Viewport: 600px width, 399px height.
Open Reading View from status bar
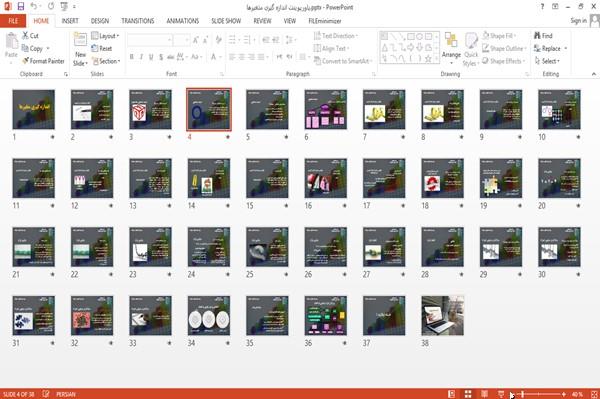pyautogui.click(x=484, y=394)
